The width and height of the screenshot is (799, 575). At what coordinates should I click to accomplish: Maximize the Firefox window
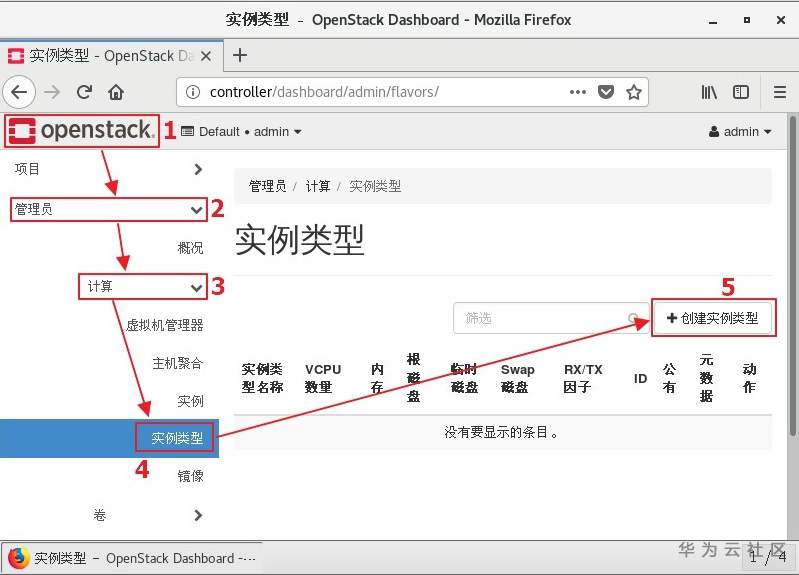coord(747,20)
